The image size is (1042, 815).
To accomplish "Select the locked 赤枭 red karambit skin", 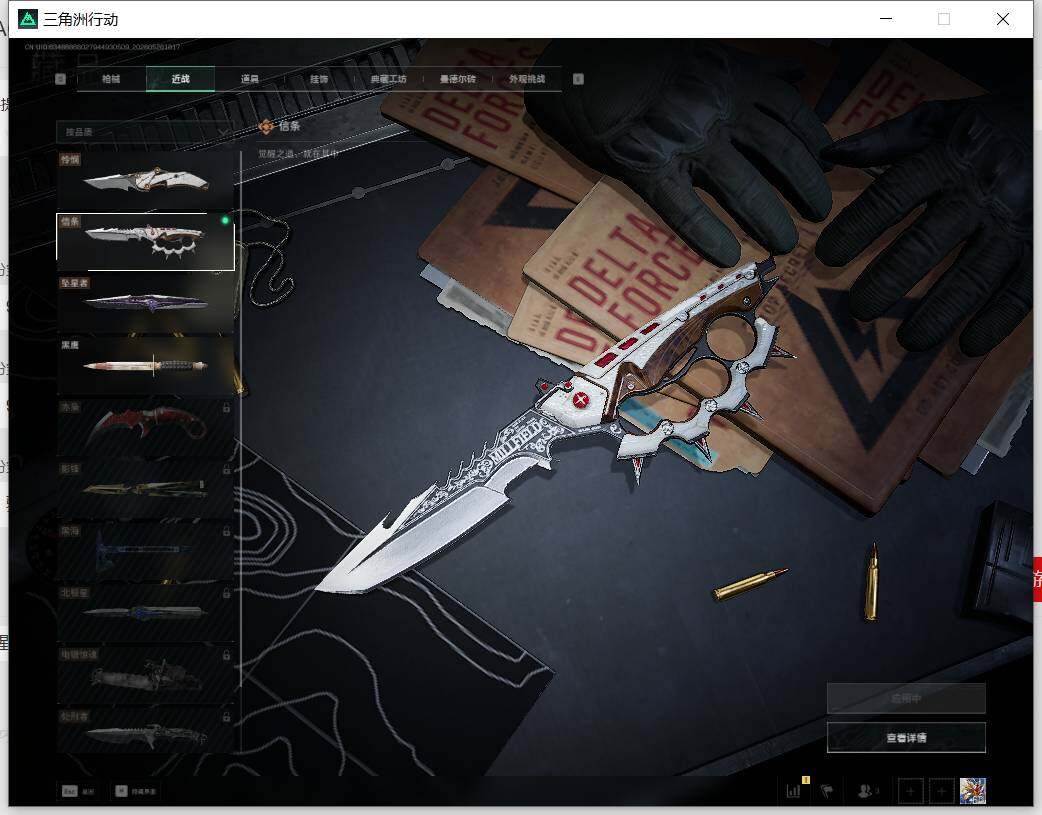I will [x=146, y=427].
